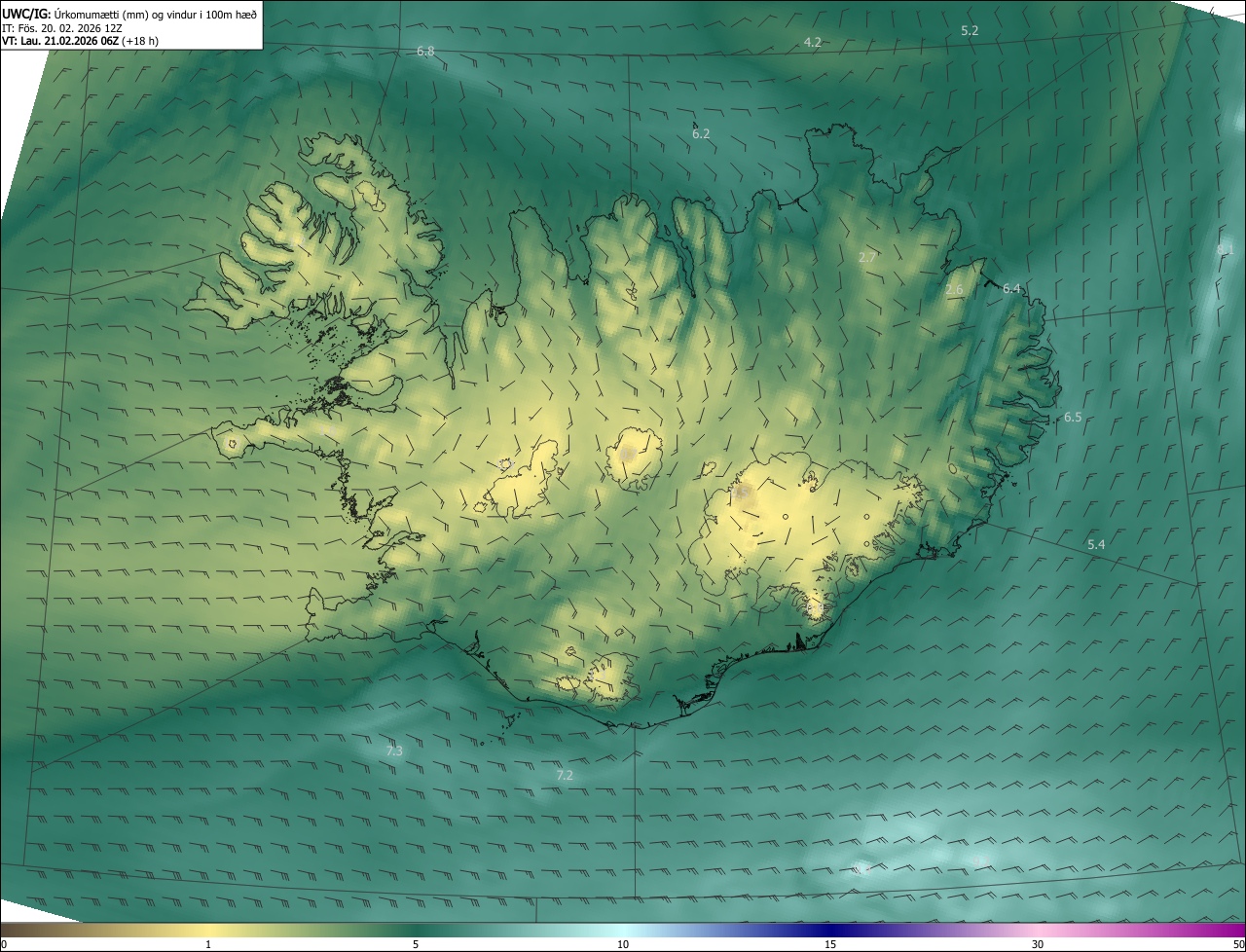Click the VT valid time line "Lau. 21.02.2026 06Z (+18 h)"

90,41
